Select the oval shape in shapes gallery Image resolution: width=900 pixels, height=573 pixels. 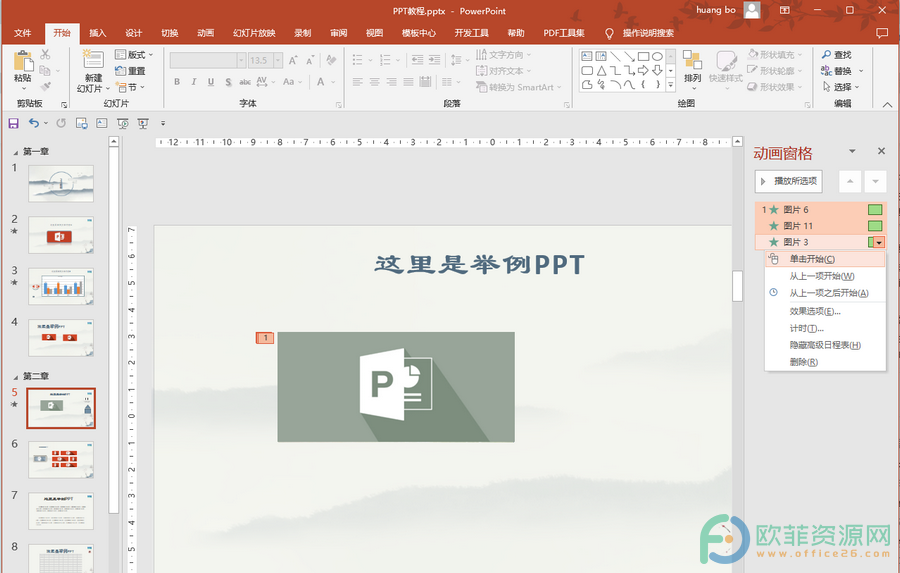657,56
